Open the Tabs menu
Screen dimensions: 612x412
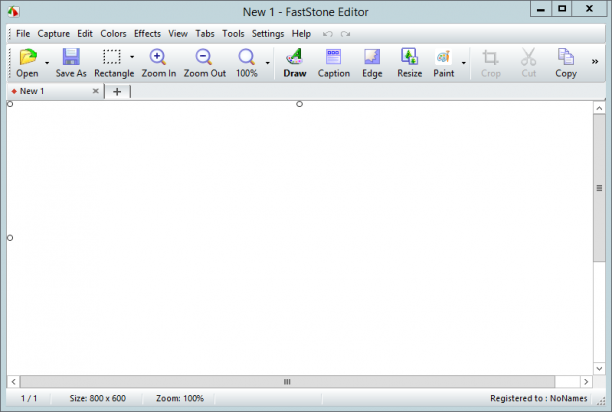[x=205, y=34]
